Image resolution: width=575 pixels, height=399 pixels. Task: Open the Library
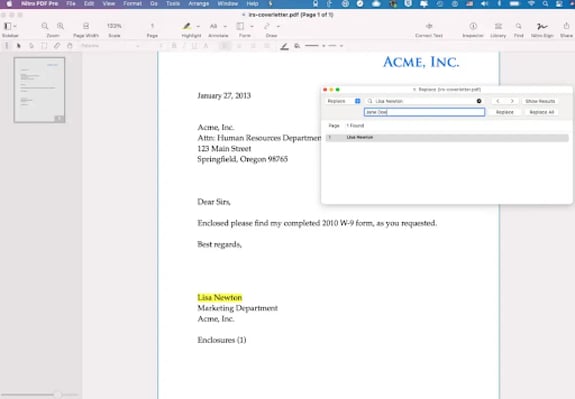tap(498, 26)
